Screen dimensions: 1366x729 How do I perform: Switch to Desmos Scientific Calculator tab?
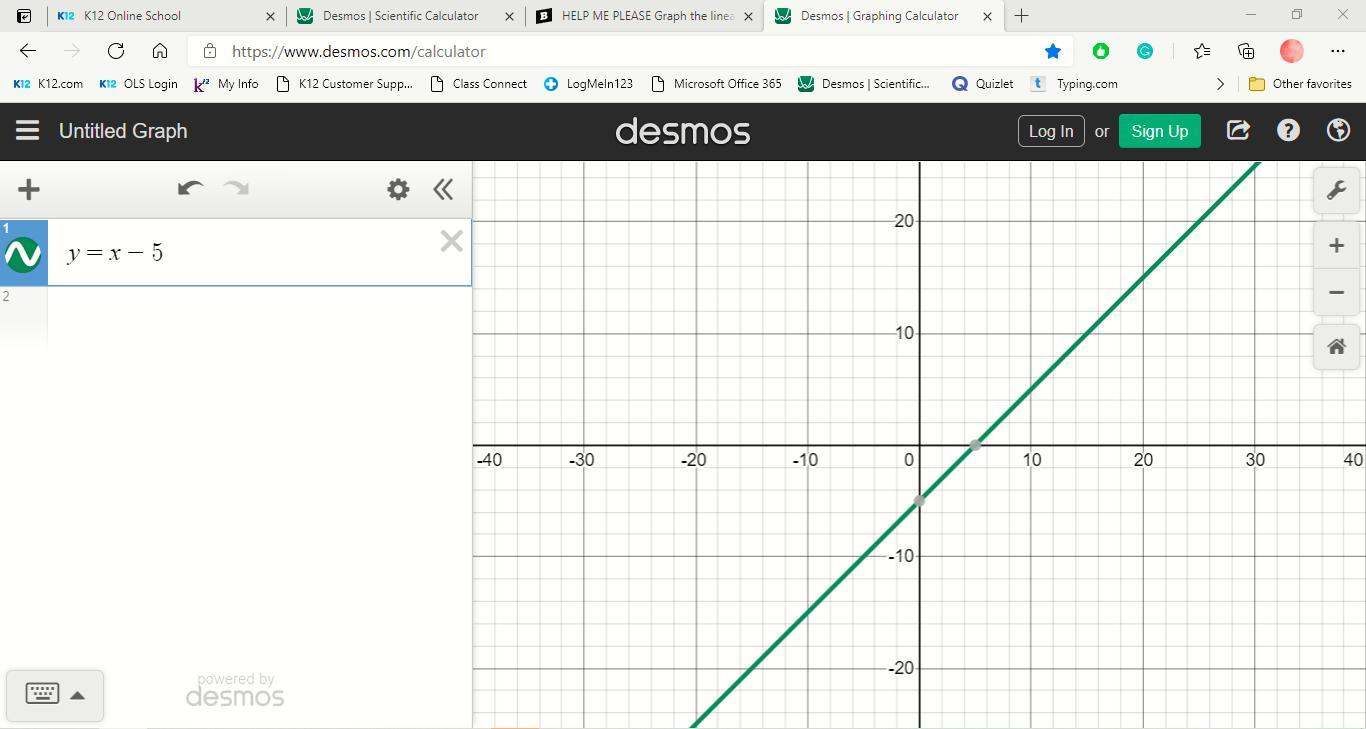coord(405,16)
